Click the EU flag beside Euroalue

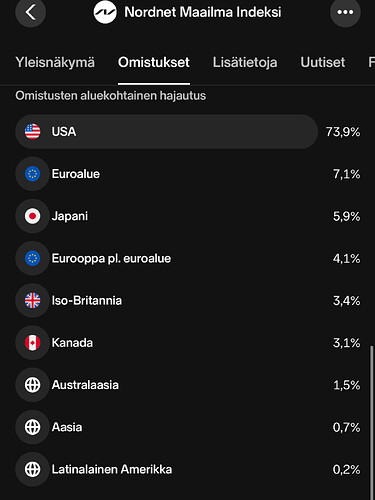[33, 174]
